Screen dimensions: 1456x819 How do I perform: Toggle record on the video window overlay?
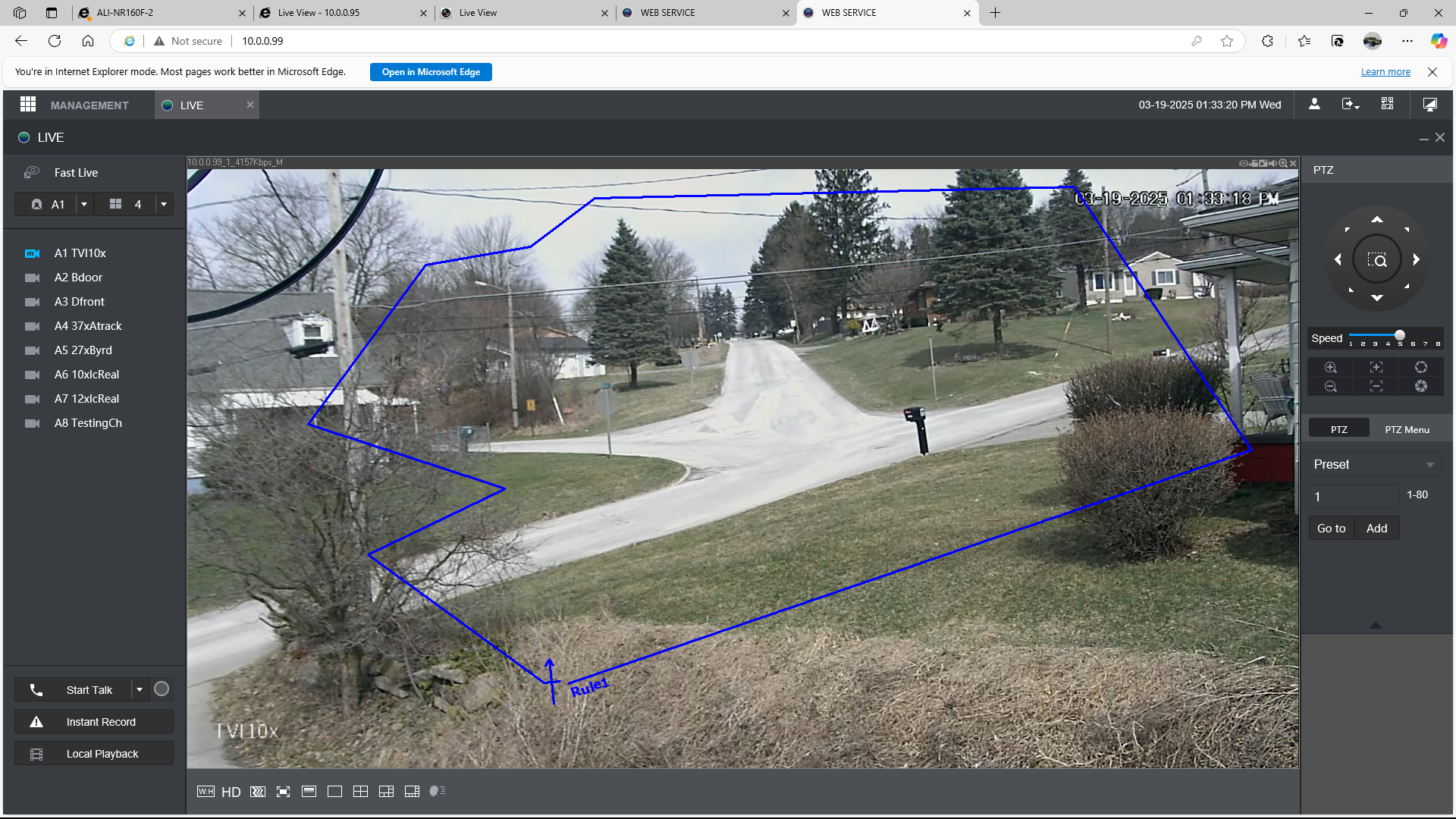point(1254,163)
